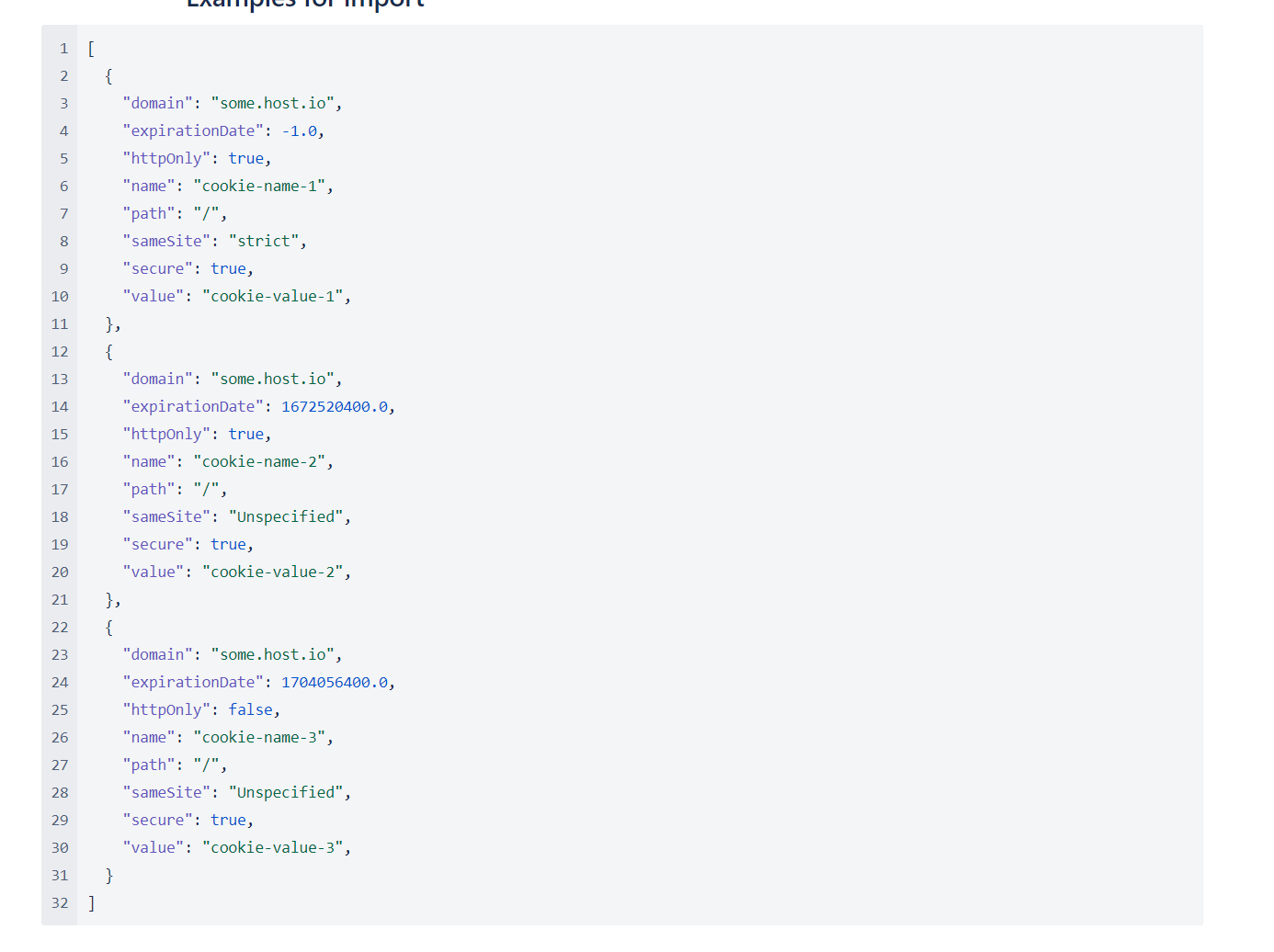Click line number 12 in the gutter
Image resolution: width=1274 pixels, height=952 pixels.
click(60, 352)
